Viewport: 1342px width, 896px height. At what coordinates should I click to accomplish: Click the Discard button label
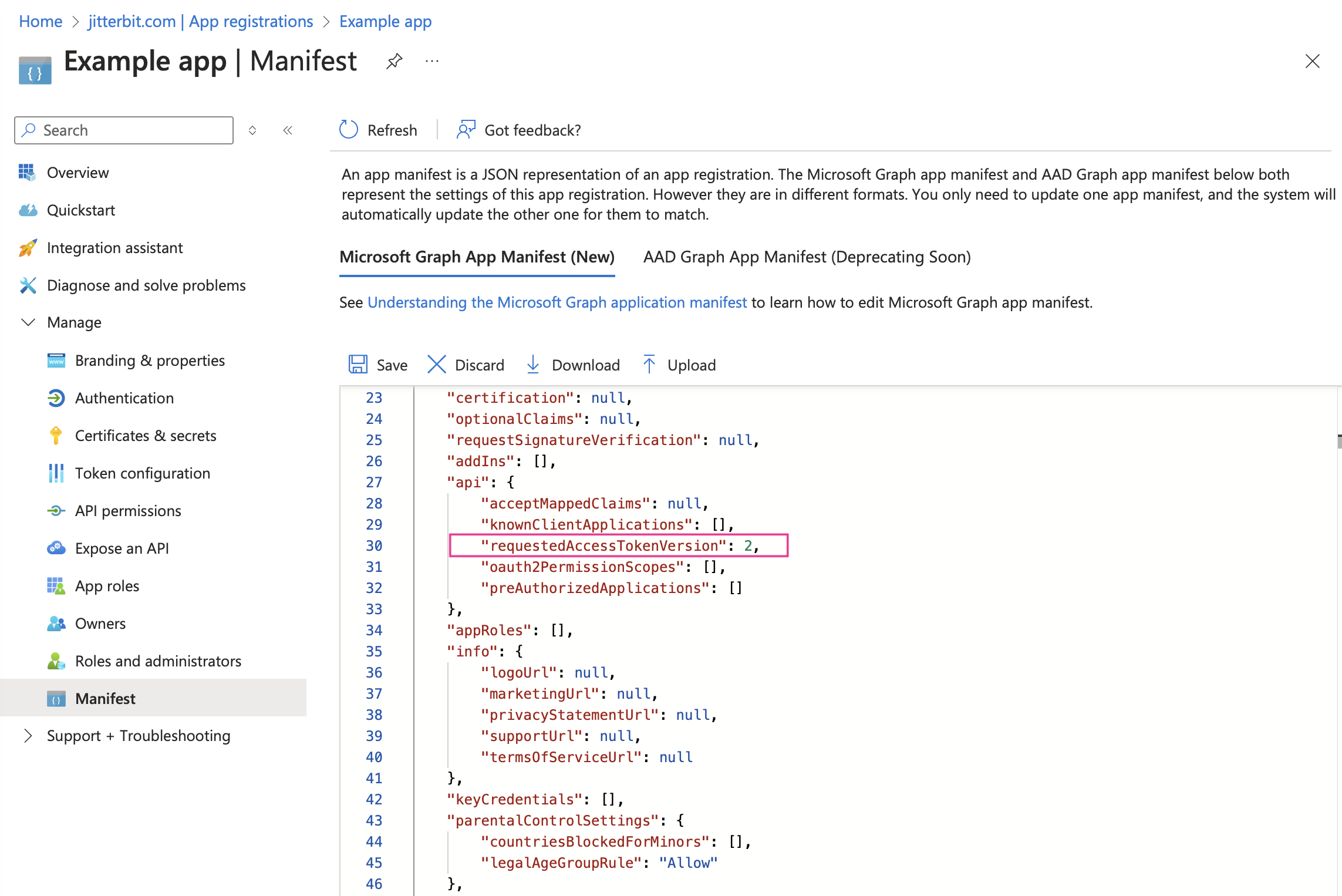(480, 365)
